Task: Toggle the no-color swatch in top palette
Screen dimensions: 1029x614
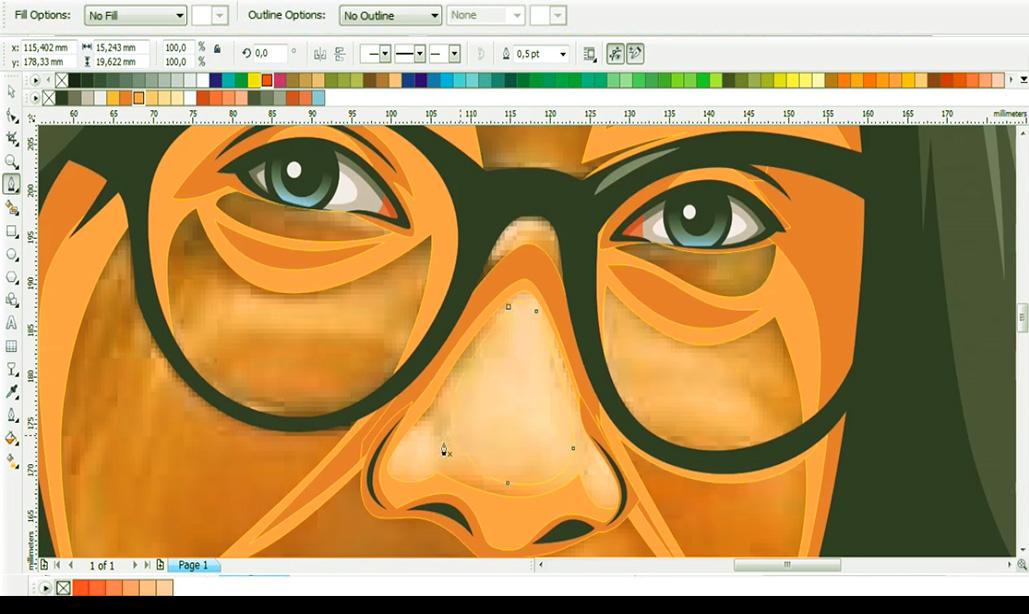Action: click(62, 80)
